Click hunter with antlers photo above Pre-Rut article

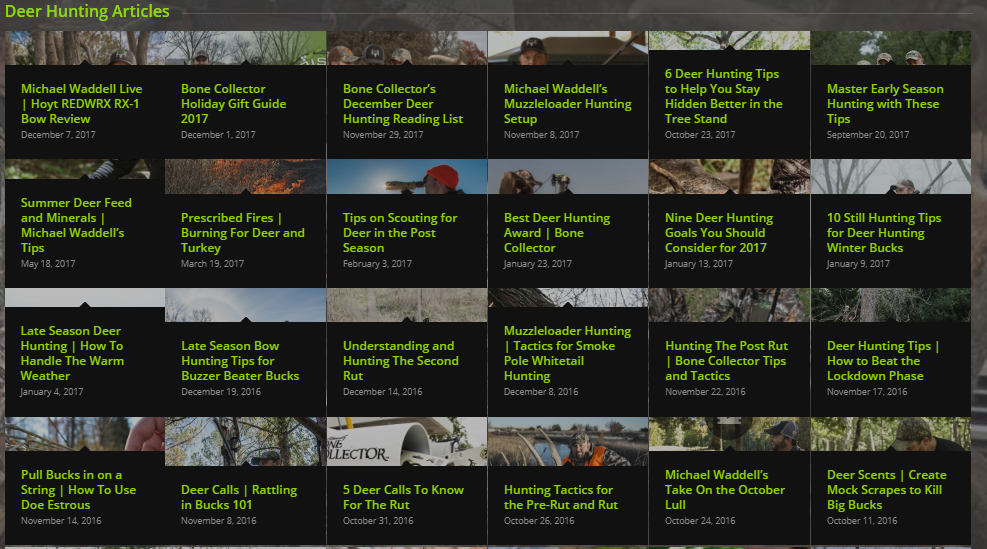[568, 441]
